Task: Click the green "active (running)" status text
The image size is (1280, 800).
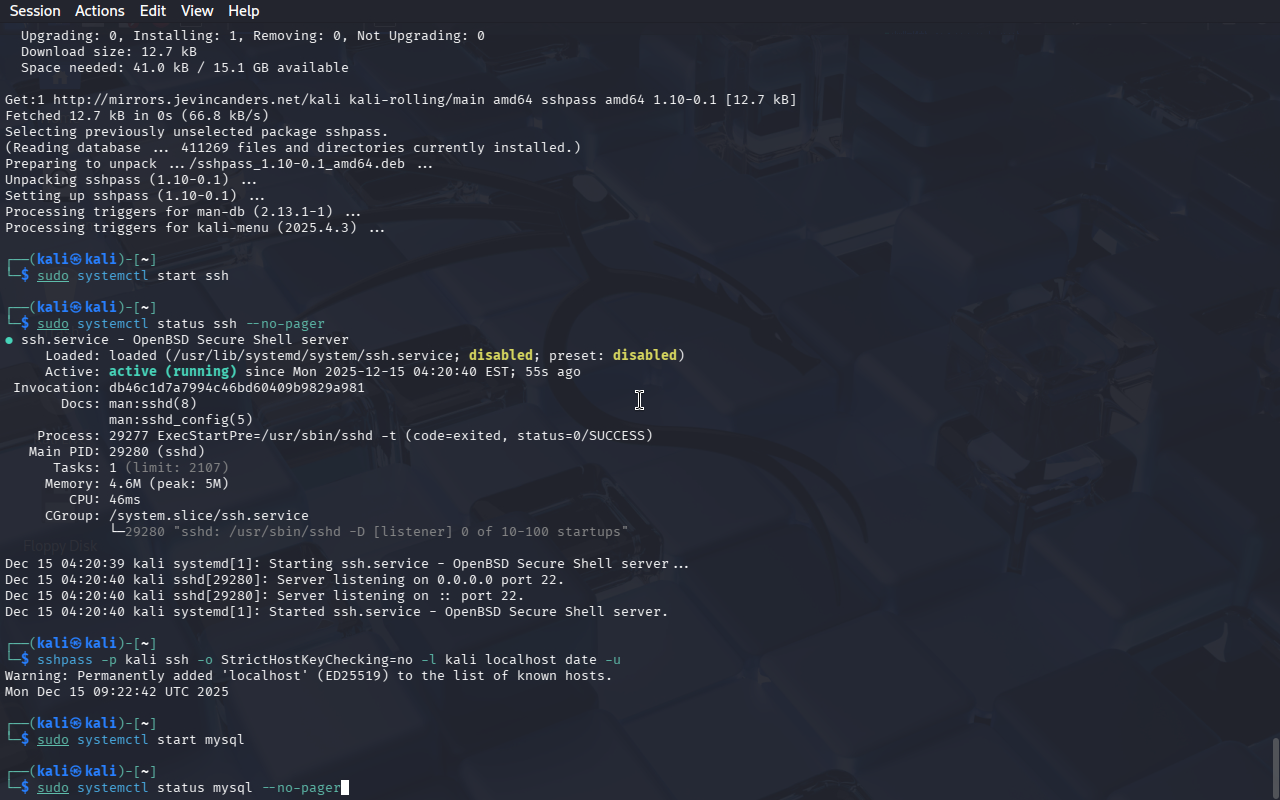Action: [x=173, y=372]
